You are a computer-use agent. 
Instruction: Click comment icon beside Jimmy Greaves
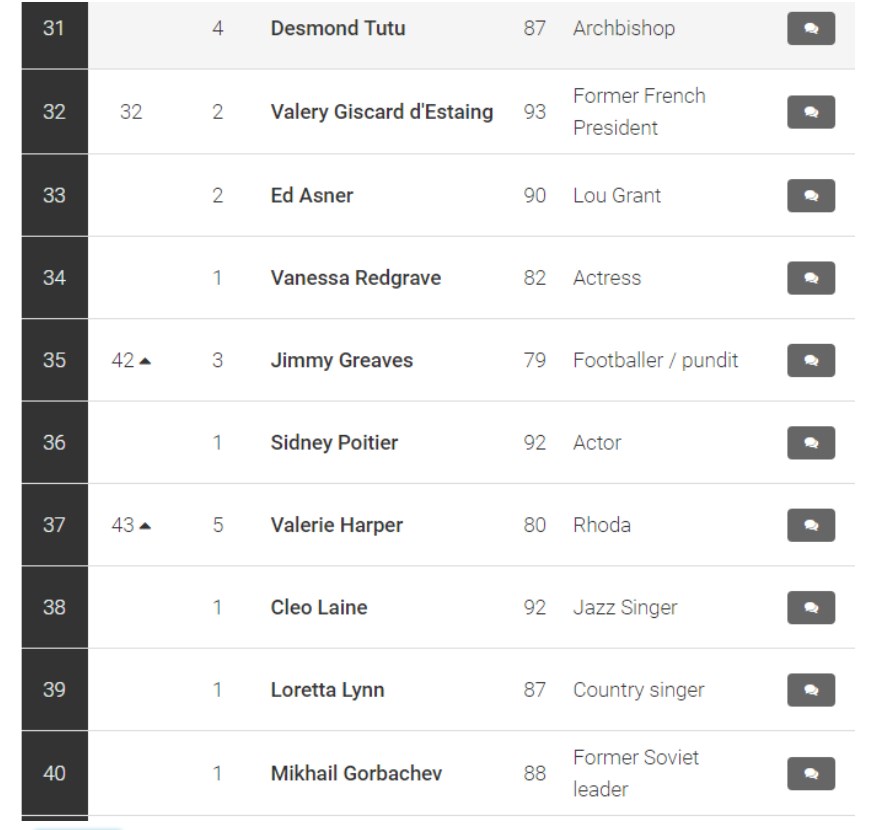tap(810, 360)
